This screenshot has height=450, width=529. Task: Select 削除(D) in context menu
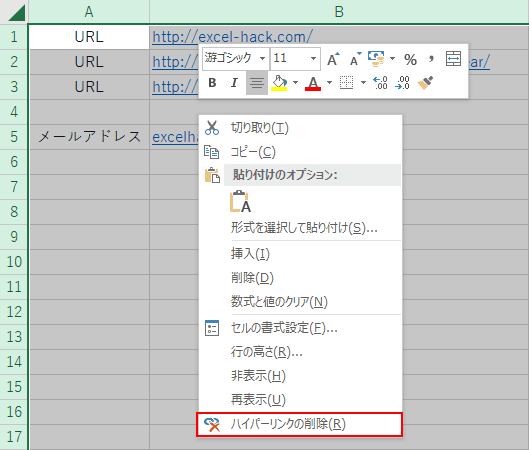point(300,278)
